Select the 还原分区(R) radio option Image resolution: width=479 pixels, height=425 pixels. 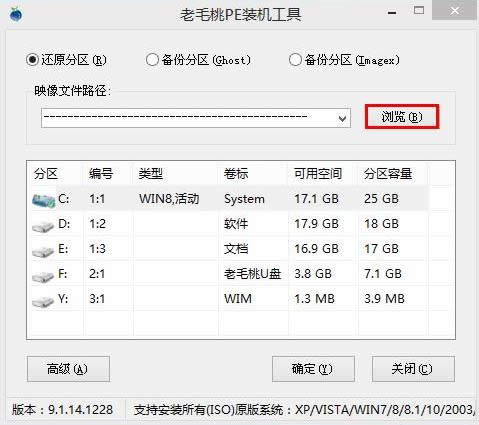coord(66,60)
